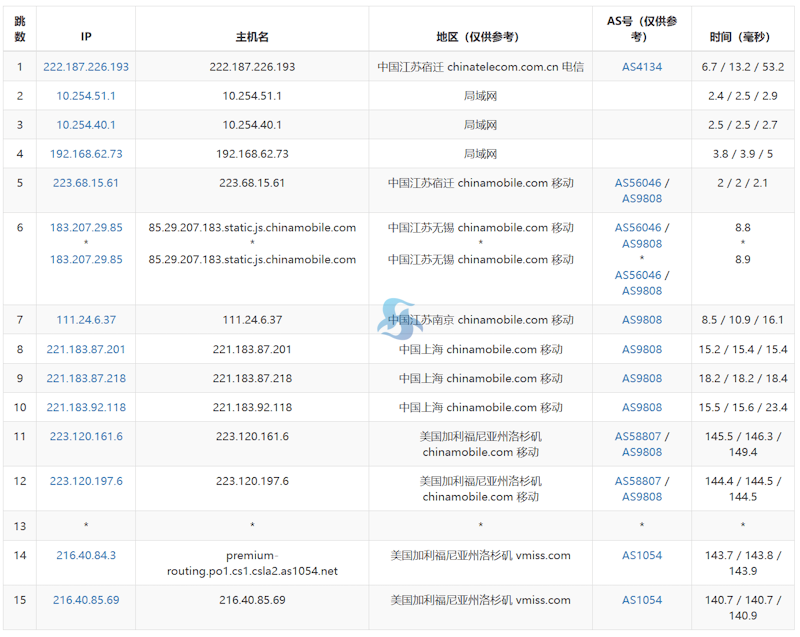Click the 223.120.197.6 IP link

(86, 481)
